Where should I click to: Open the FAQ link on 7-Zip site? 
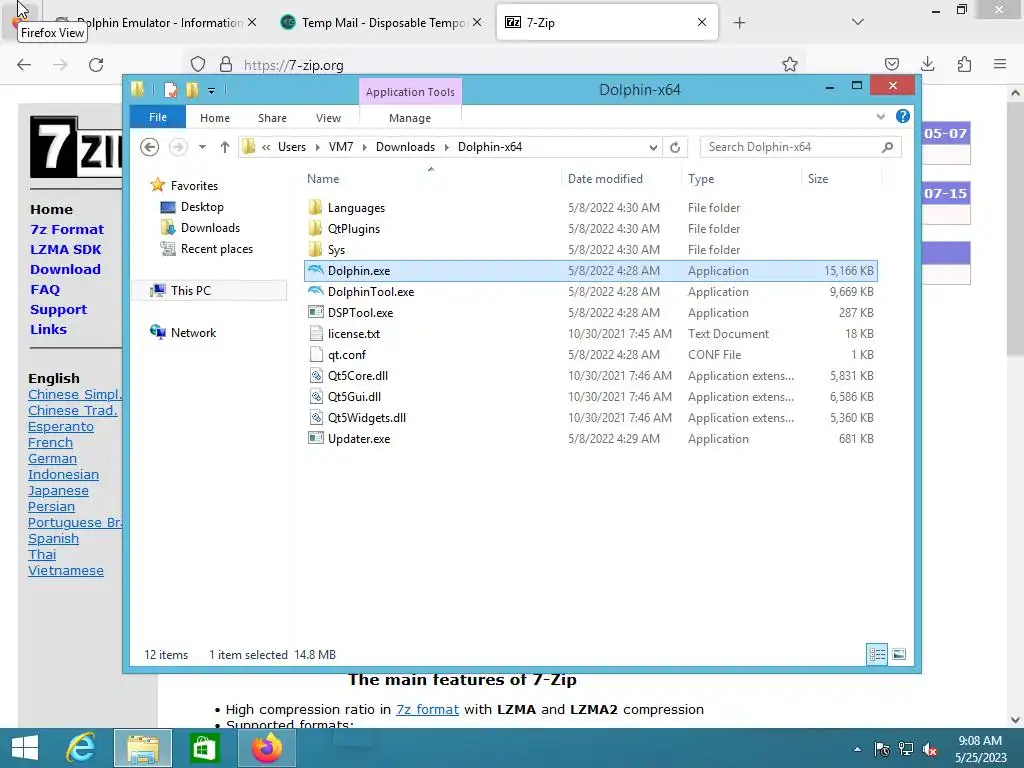pos(45,289)
